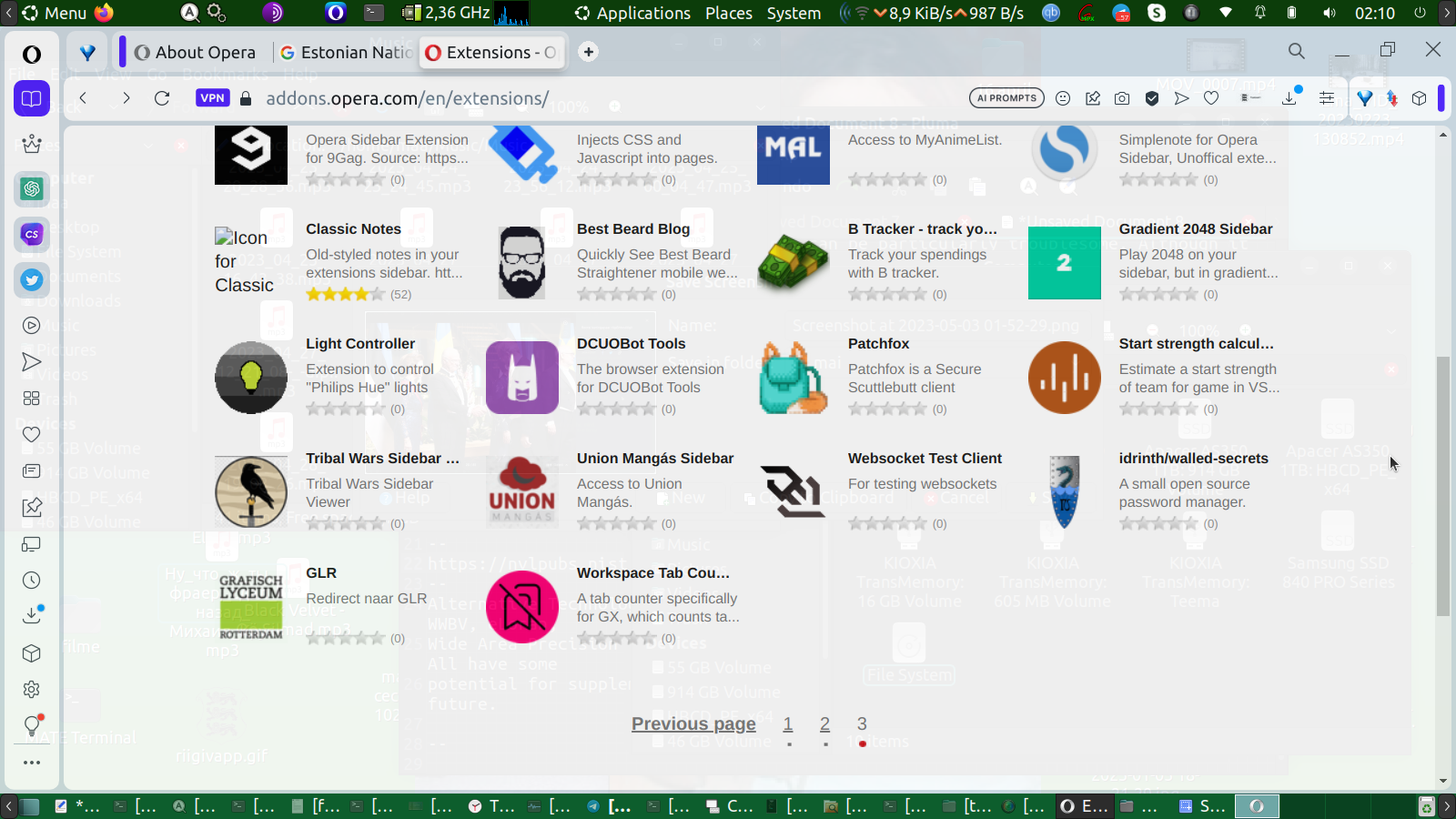Click the AI PROMPTS button
This screenshot has width=1456, height=819.
click(x=1006, y=98)
